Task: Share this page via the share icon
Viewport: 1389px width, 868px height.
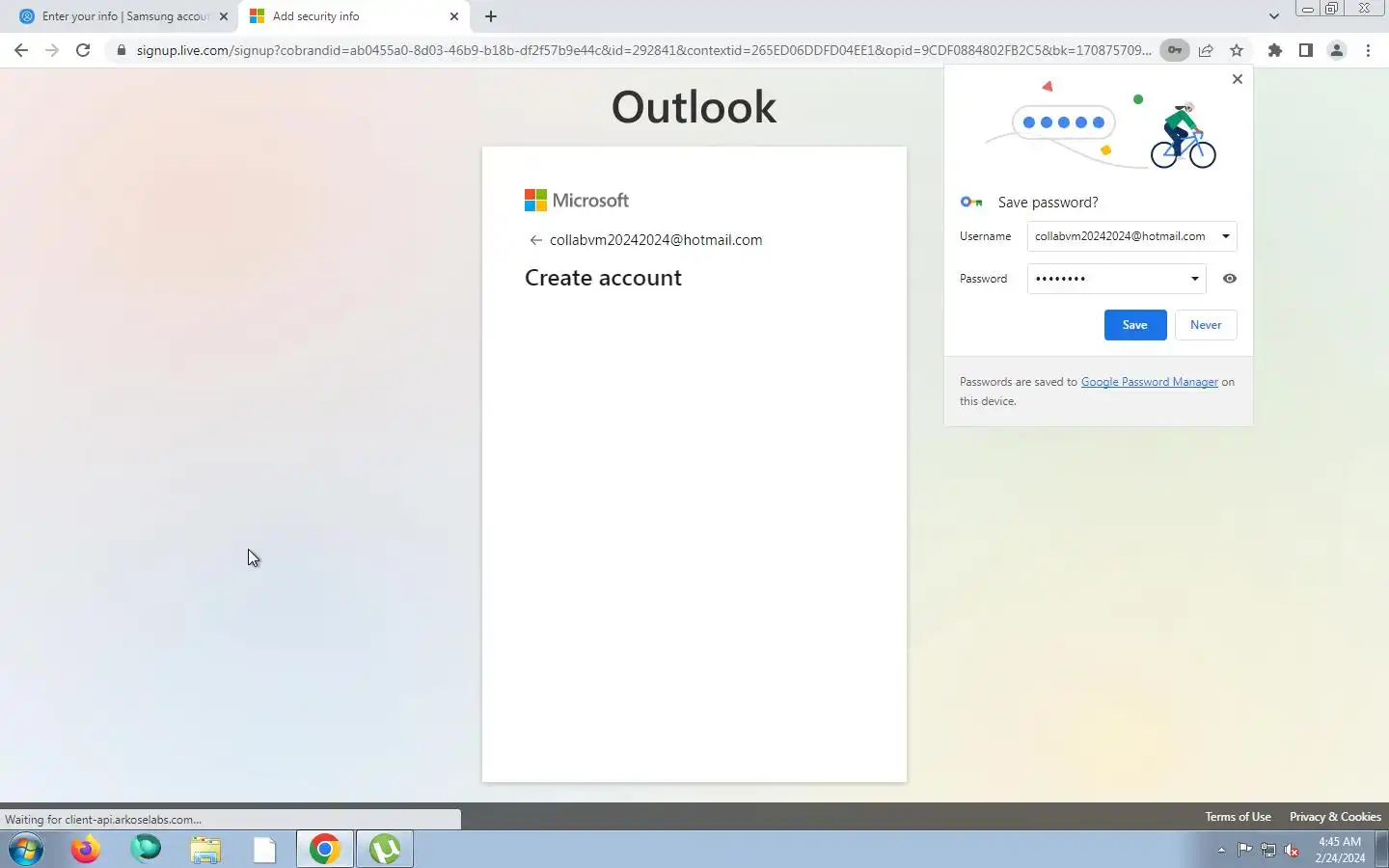Action: coord(1206,50)
